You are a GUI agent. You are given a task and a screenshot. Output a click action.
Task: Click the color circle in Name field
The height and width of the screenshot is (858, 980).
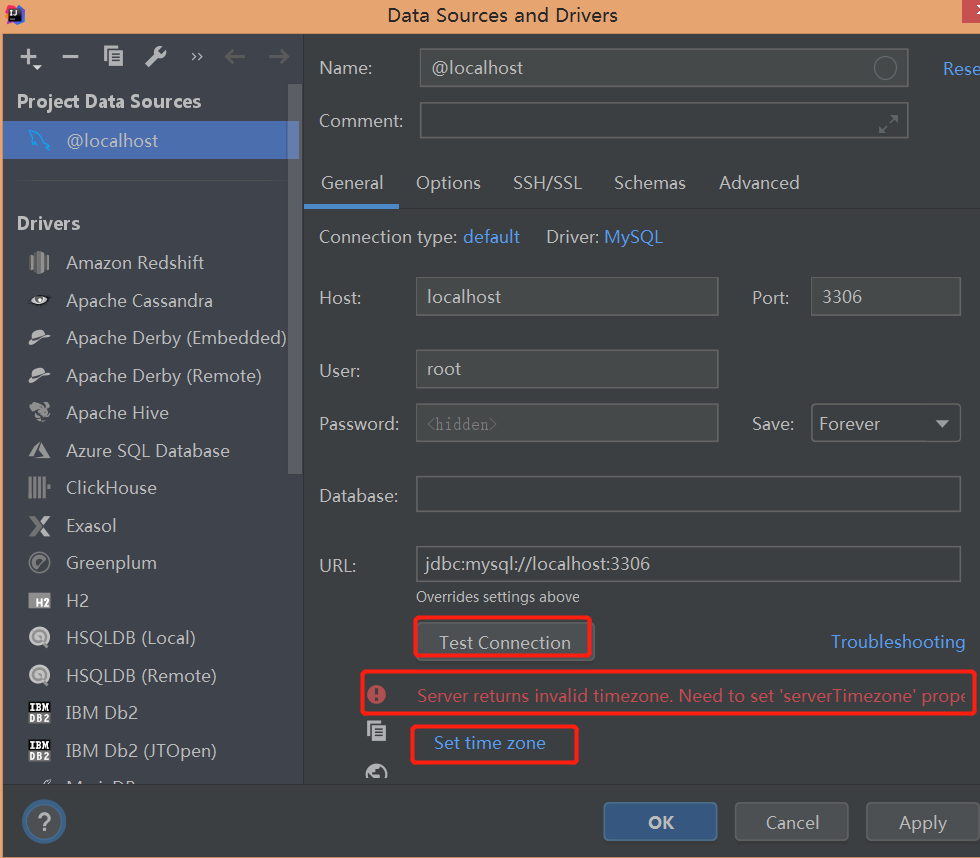click(885, 67)
